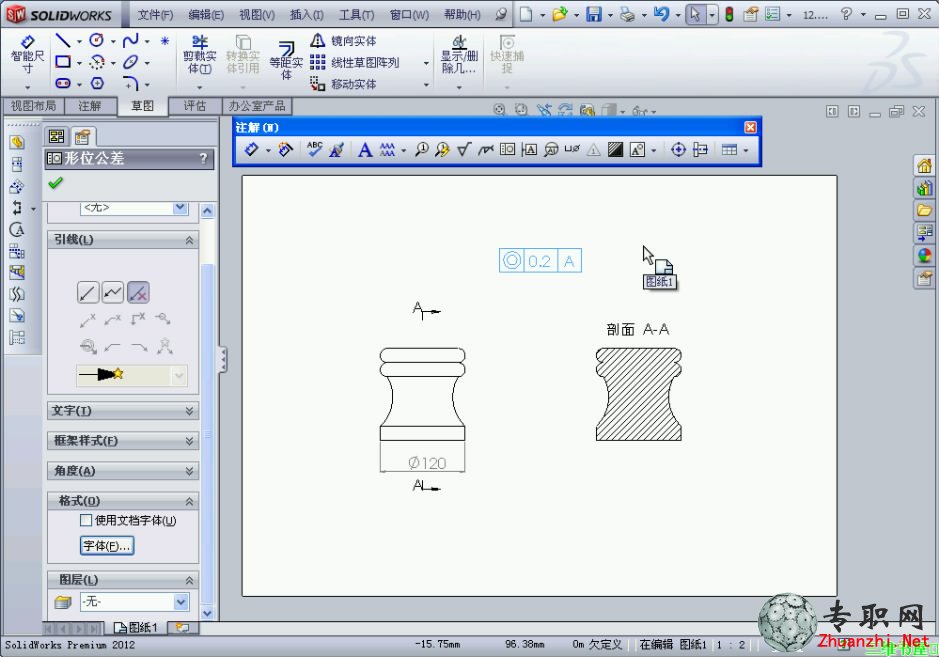This screenshot has width=939, height=657.
Task: Collapse the 图层(L) section
Action: (x=189, y=580)
